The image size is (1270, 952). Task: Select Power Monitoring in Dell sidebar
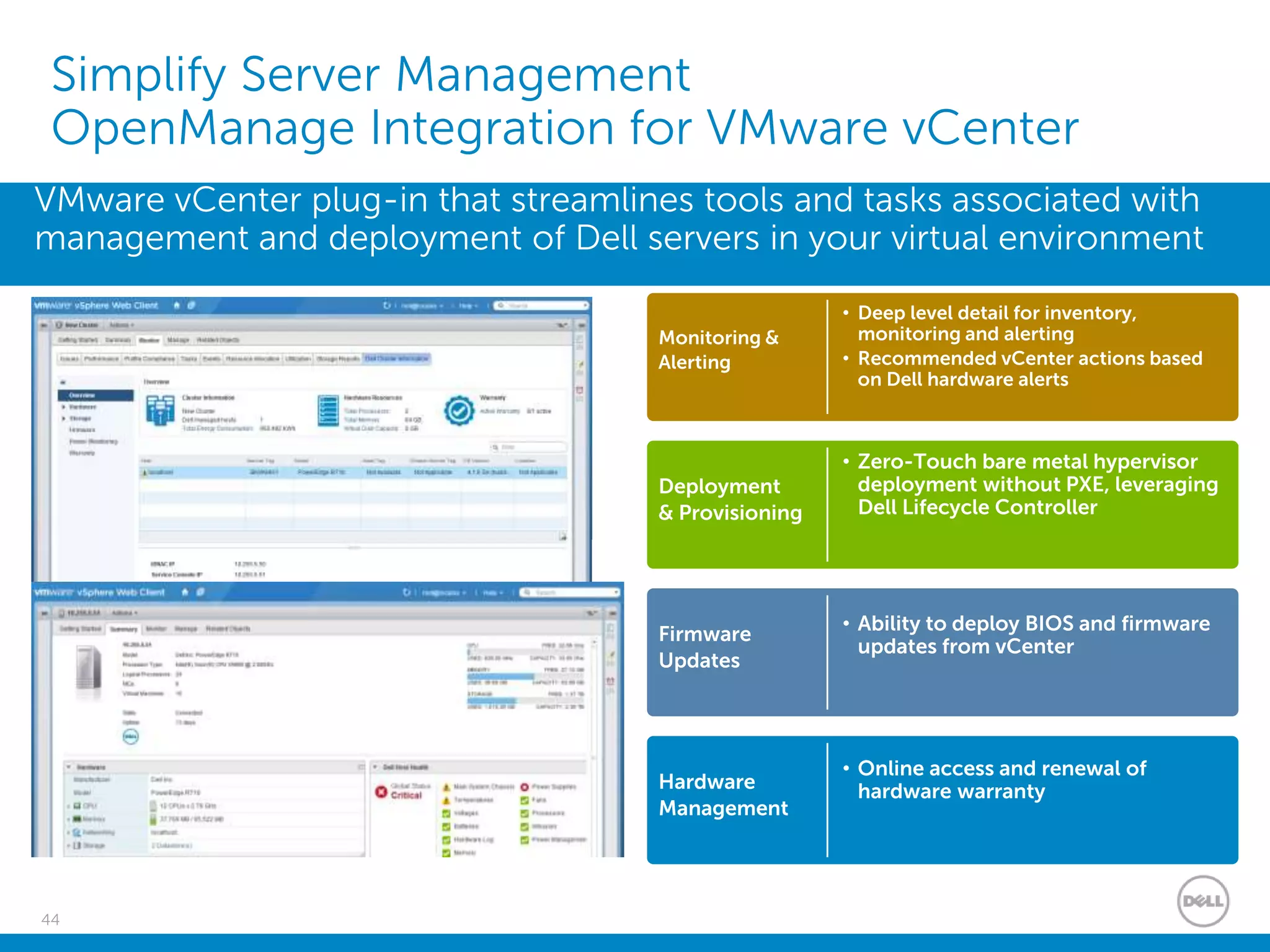(93, 441)
